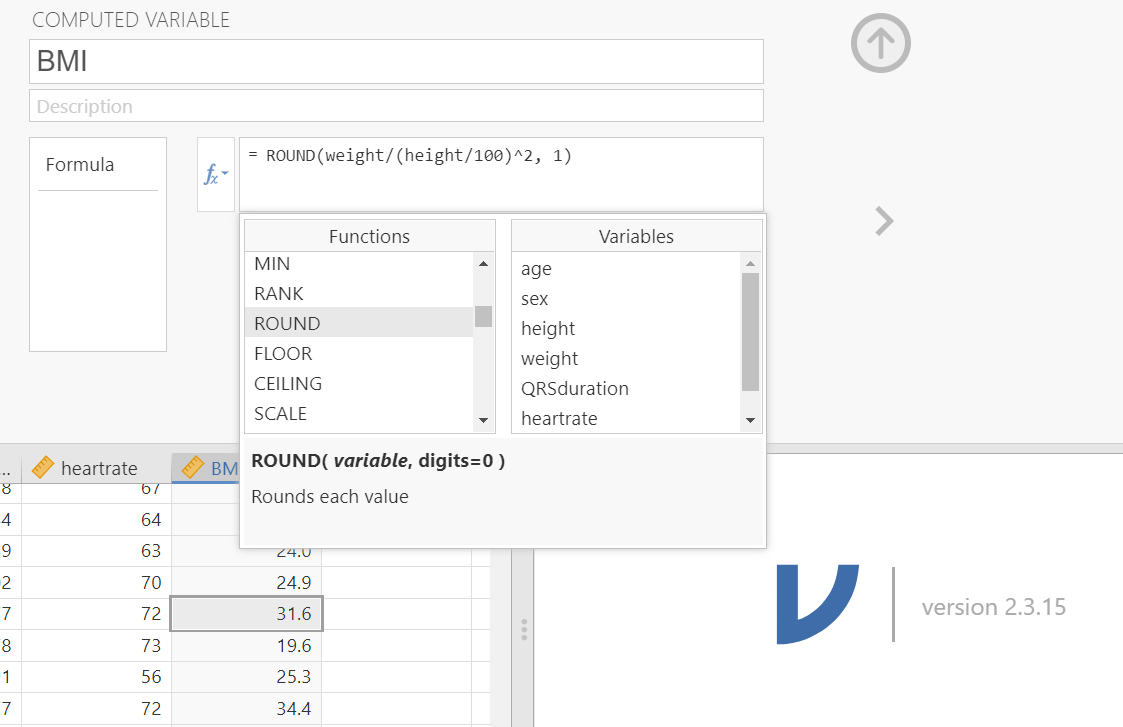The width and height of the screenshot is (1123, 727).
Task: Click the Description input field
Action: tap(396, 106)
